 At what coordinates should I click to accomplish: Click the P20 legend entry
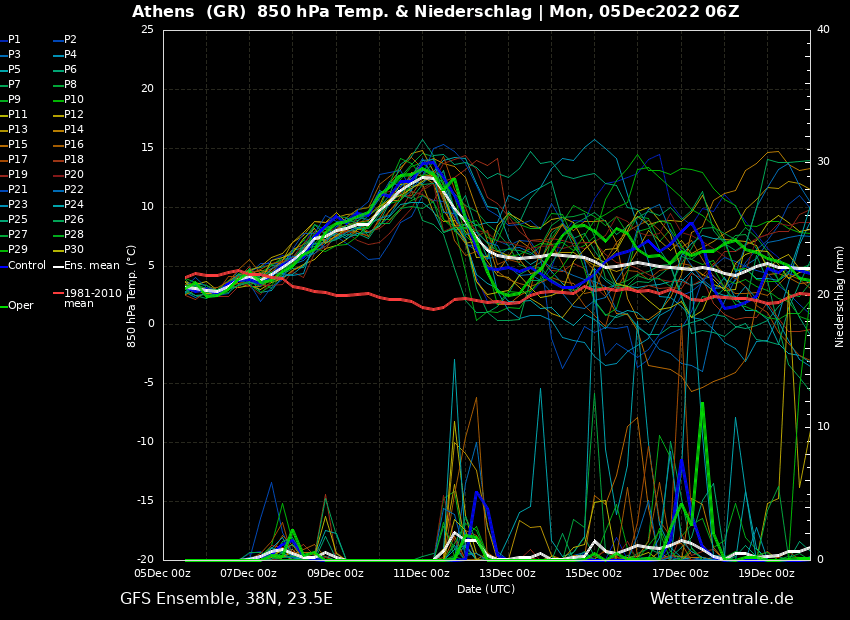coord(73,175)
